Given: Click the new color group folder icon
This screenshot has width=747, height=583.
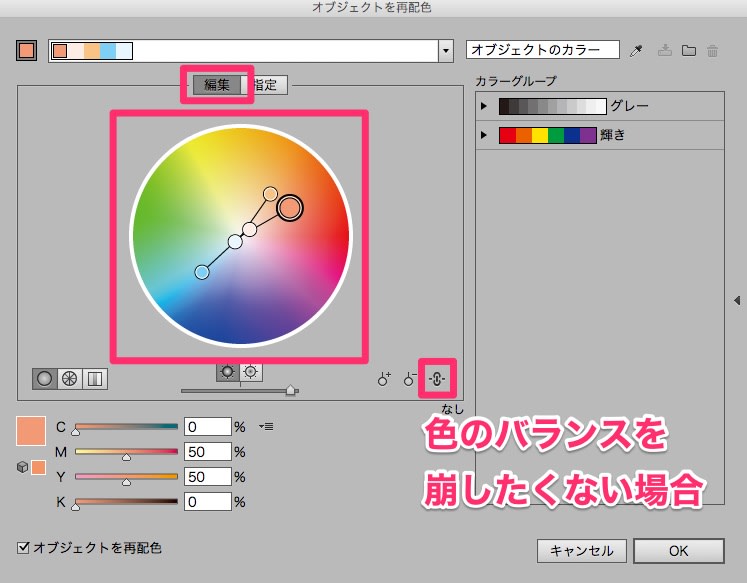Looking at the screenshot, I should tap(689, 50).
